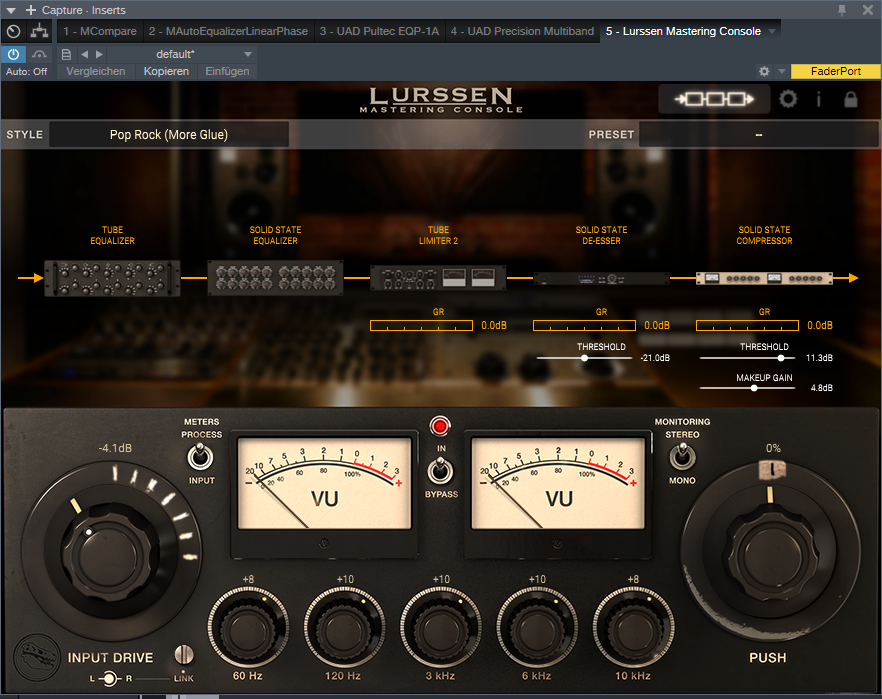Click the T-Rex logo emblem
Screen dimensions: 882x699
37,658
